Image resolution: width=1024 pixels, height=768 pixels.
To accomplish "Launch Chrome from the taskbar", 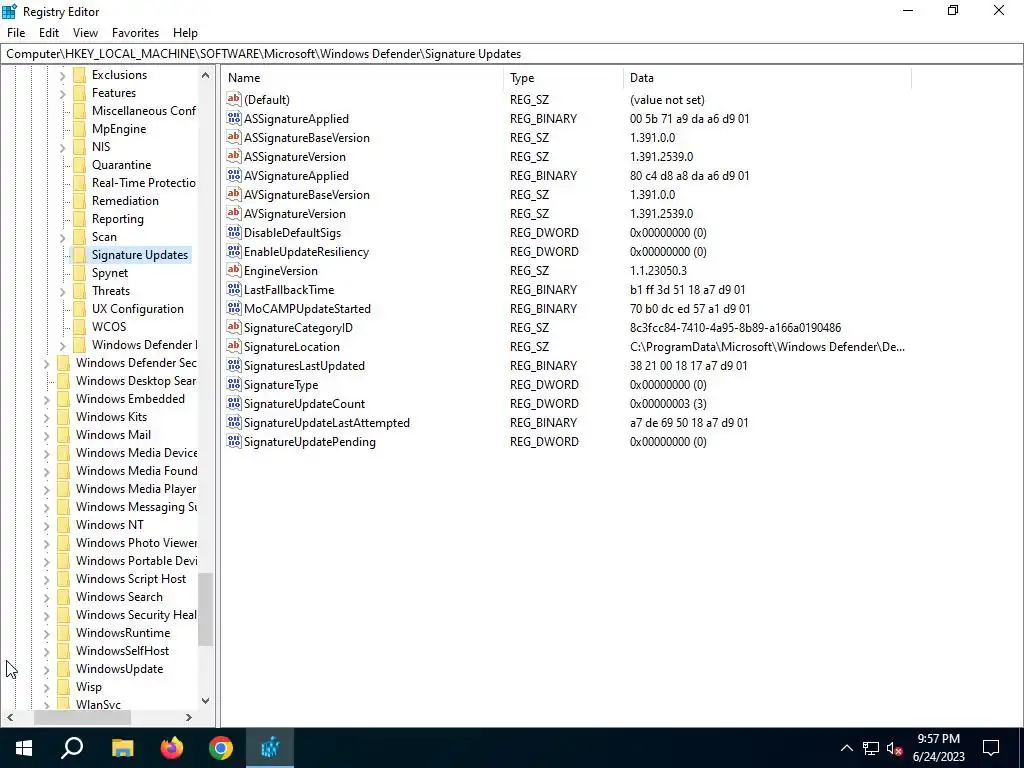I will 221,748.
